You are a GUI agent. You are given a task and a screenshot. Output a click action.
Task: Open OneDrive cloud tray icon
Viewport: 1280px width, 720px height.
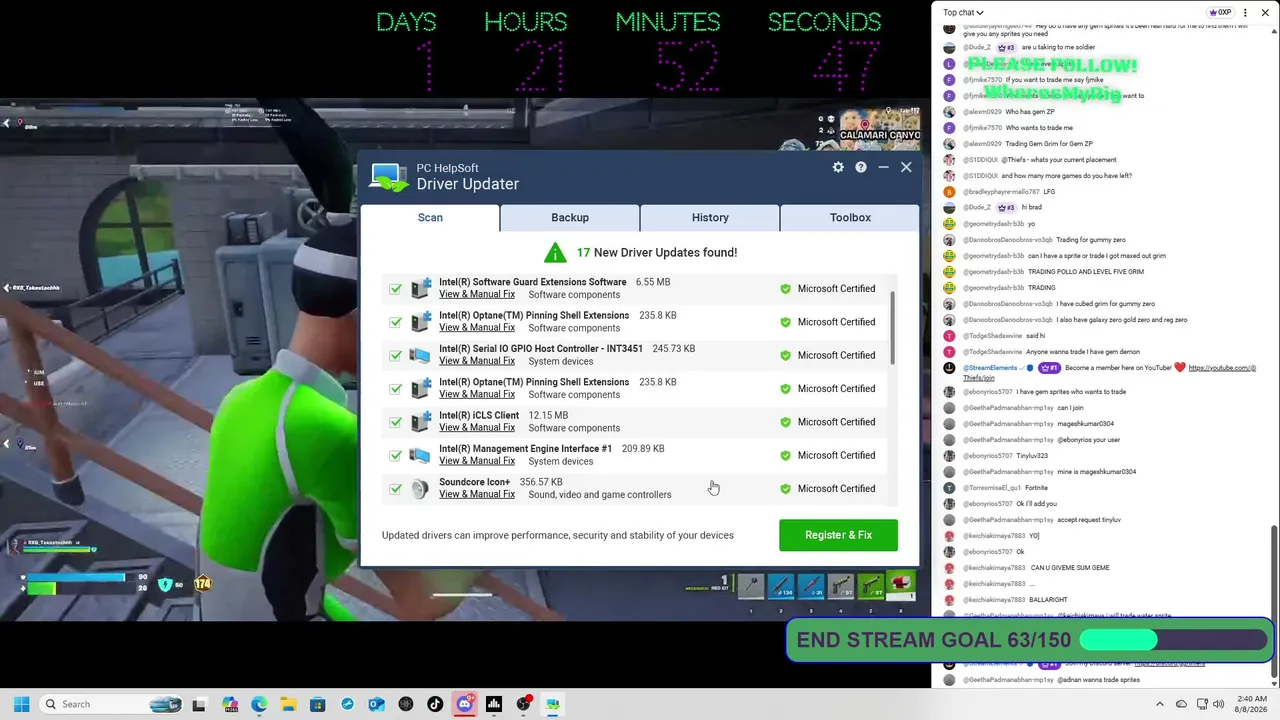pyautogui.click(x=1181, y=704)
